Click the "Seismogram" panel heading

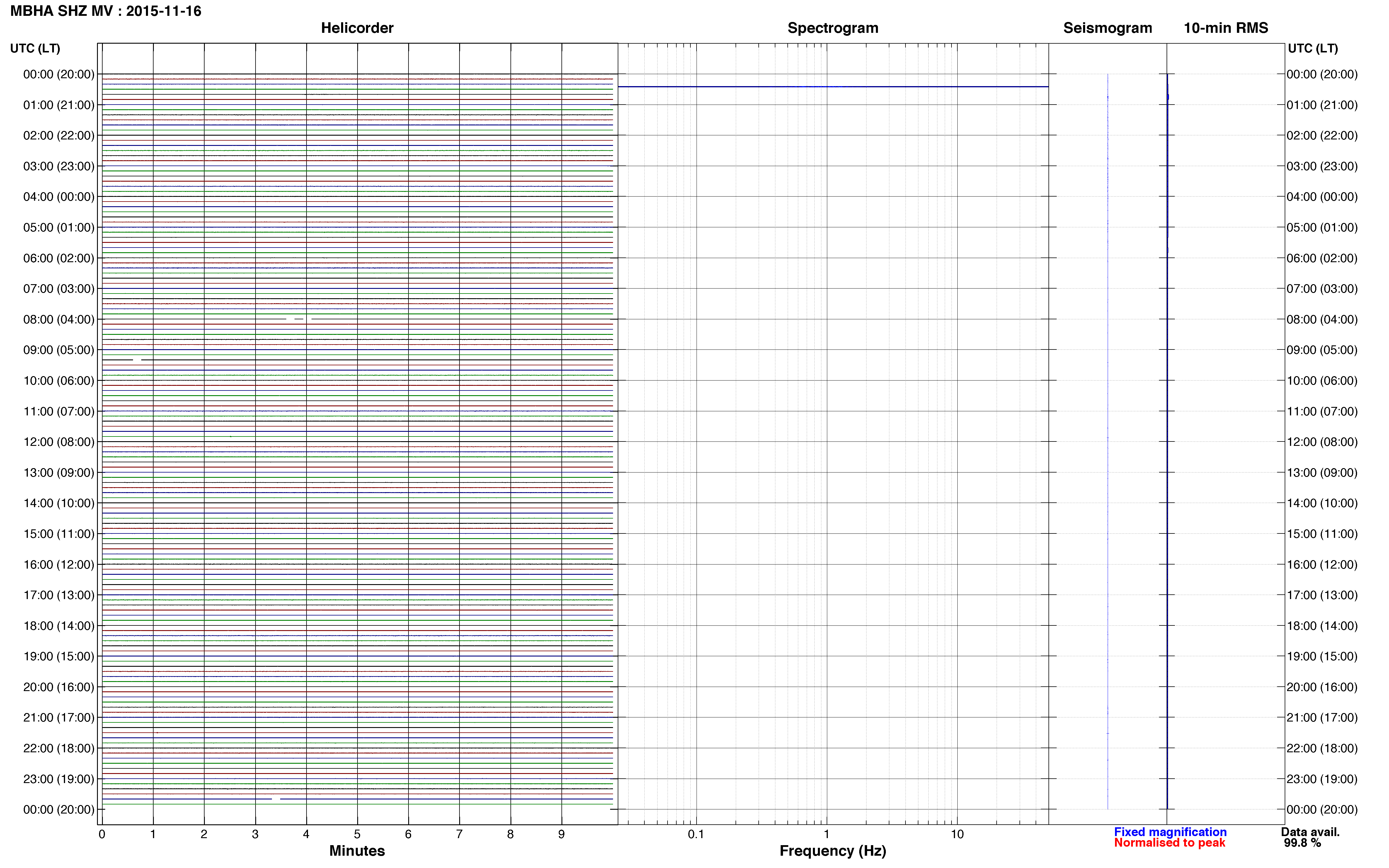[x=1108, y=28]
